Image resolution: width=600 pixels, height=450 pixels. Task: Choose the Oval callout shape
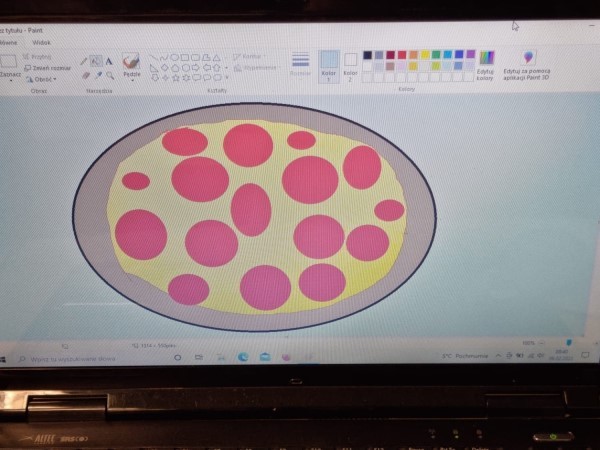(x=207, y=78)
